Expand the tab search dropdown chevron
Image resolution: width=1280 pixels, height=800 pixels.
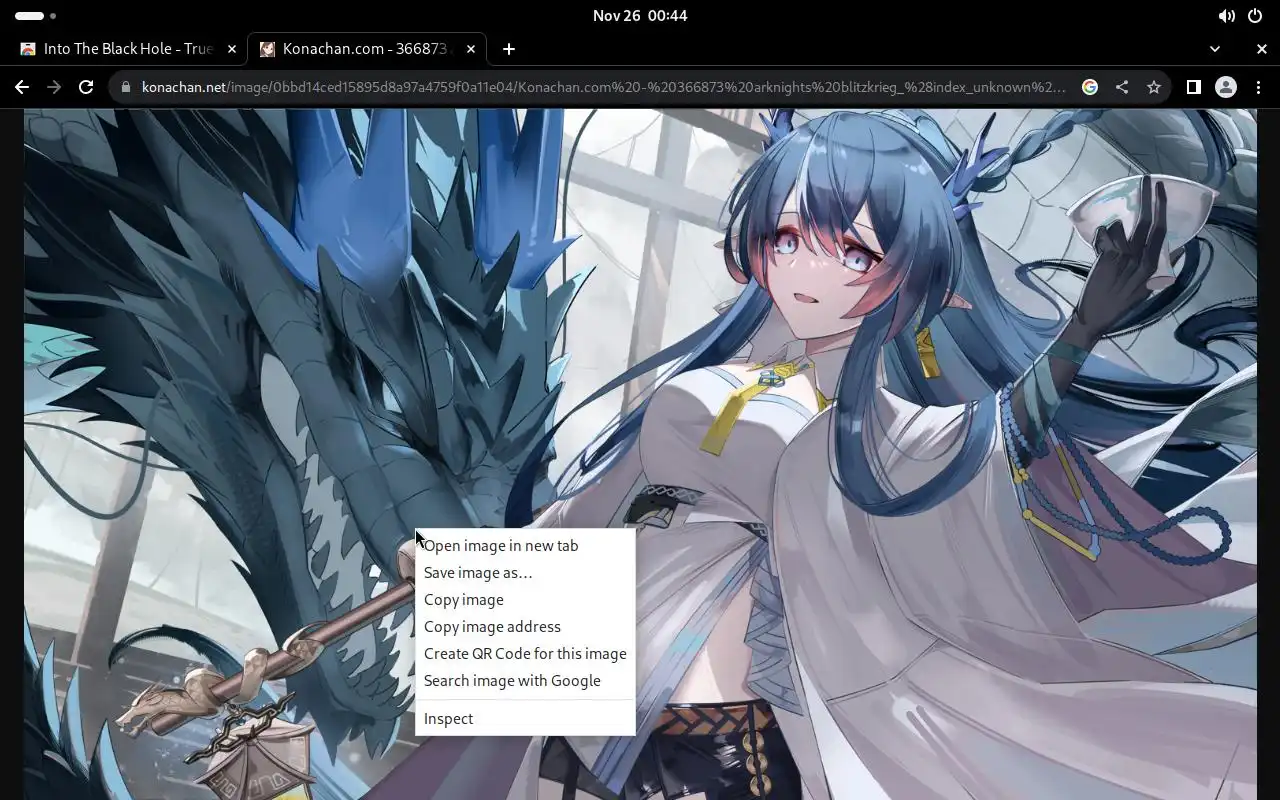[1215, 49]
